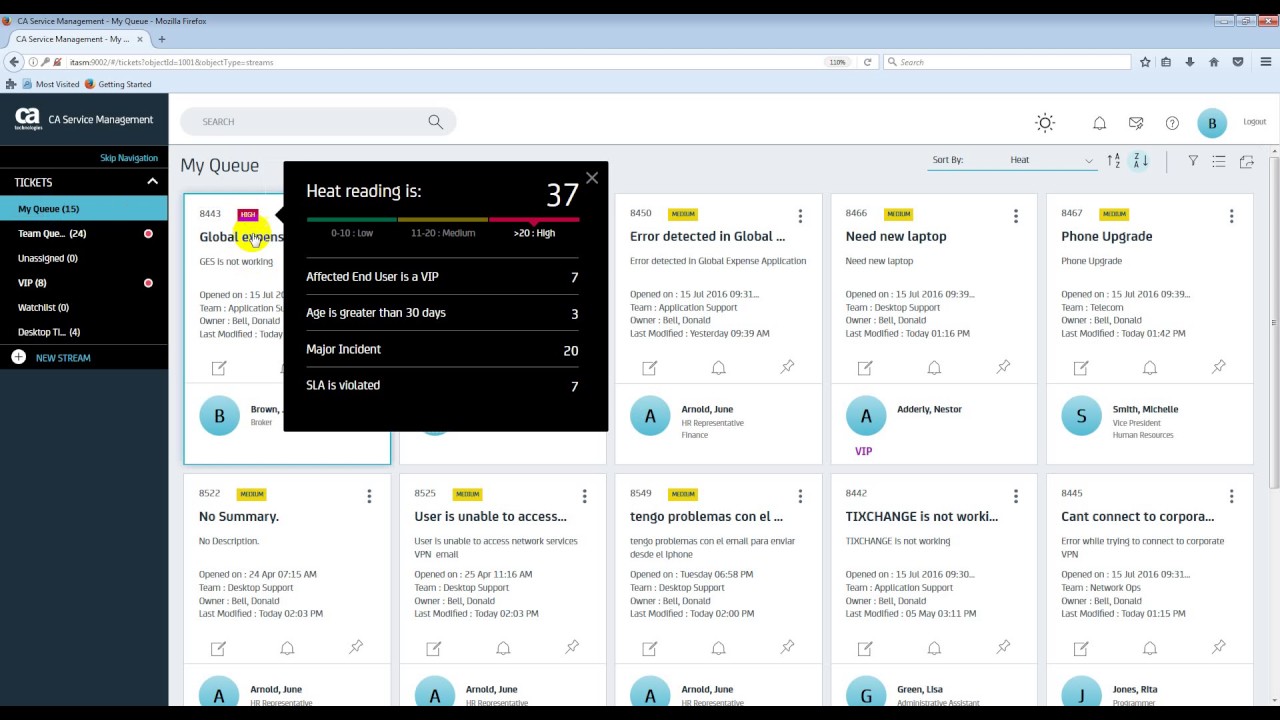Select Unassigned (0) stream

84,258
